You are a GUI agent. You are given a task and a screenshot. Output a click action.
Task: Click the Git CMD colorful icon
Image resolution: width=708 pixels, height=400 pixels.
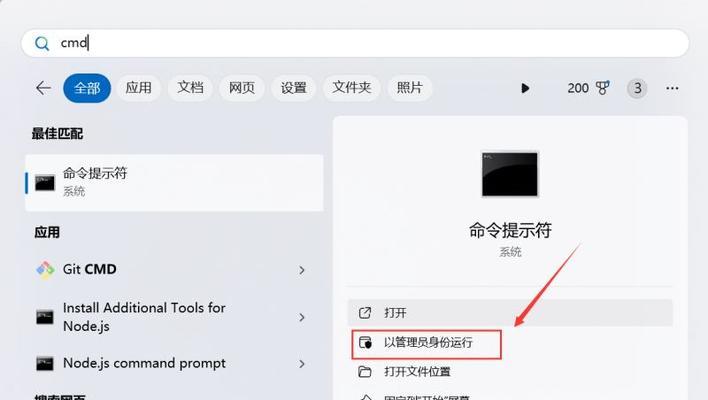click(x=45, y=270)
